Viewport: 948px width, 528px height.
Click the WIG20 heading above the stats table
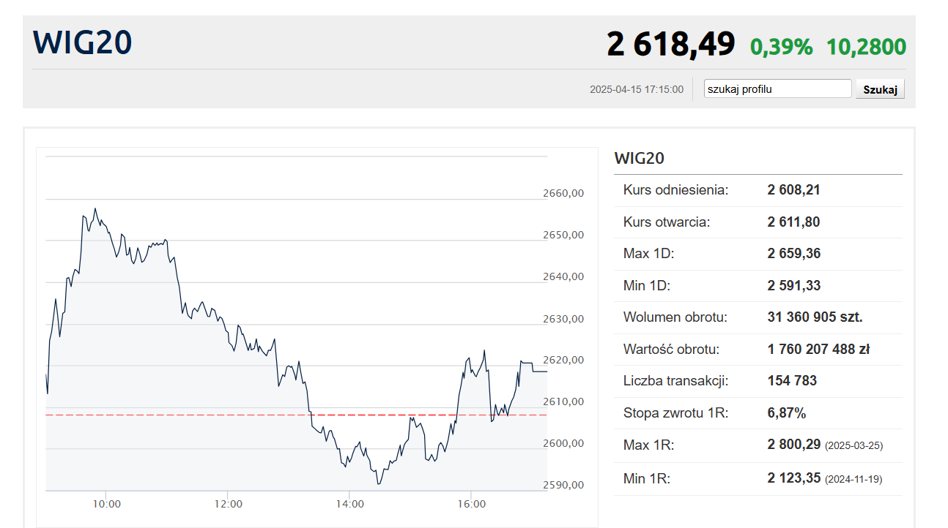[639, 158]
